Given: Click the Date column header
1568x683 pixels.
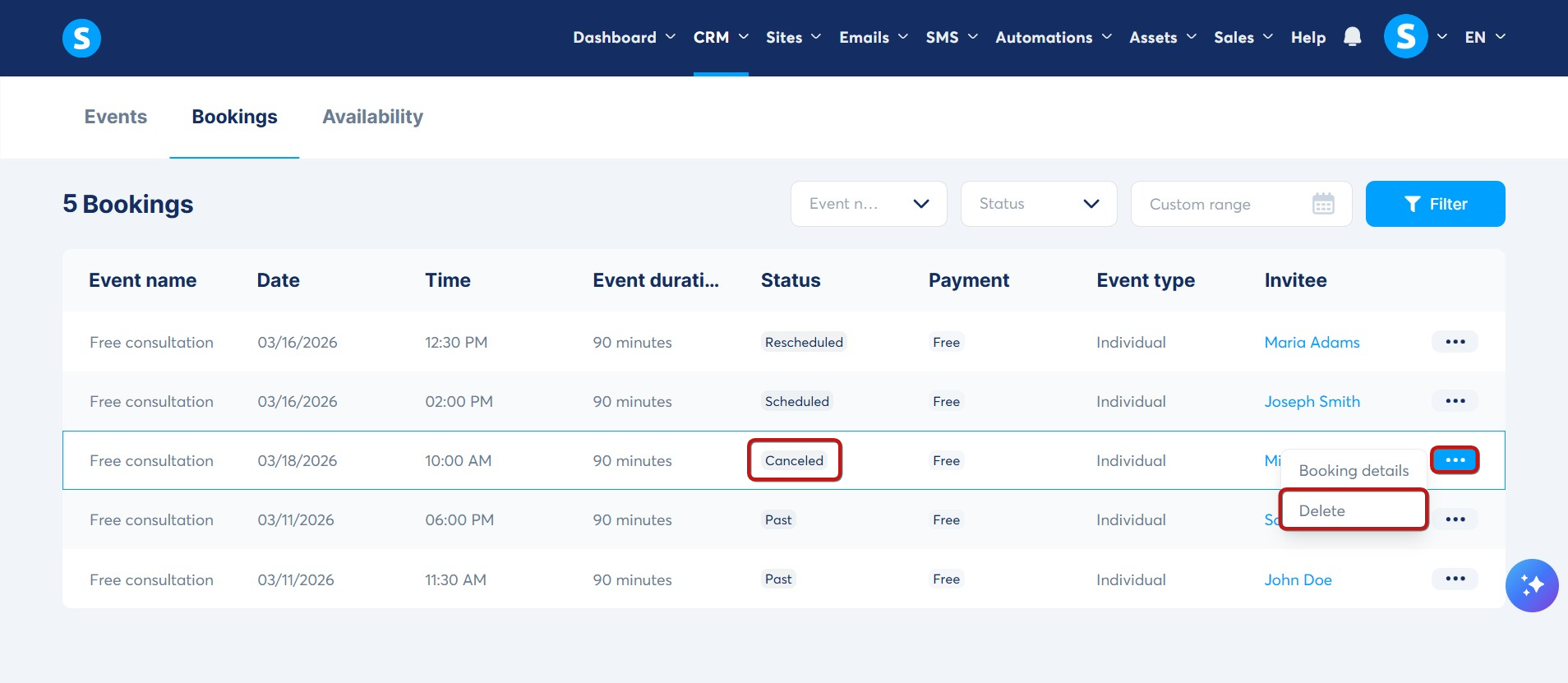Looking at the screenshot, I should tap(278, 280).
